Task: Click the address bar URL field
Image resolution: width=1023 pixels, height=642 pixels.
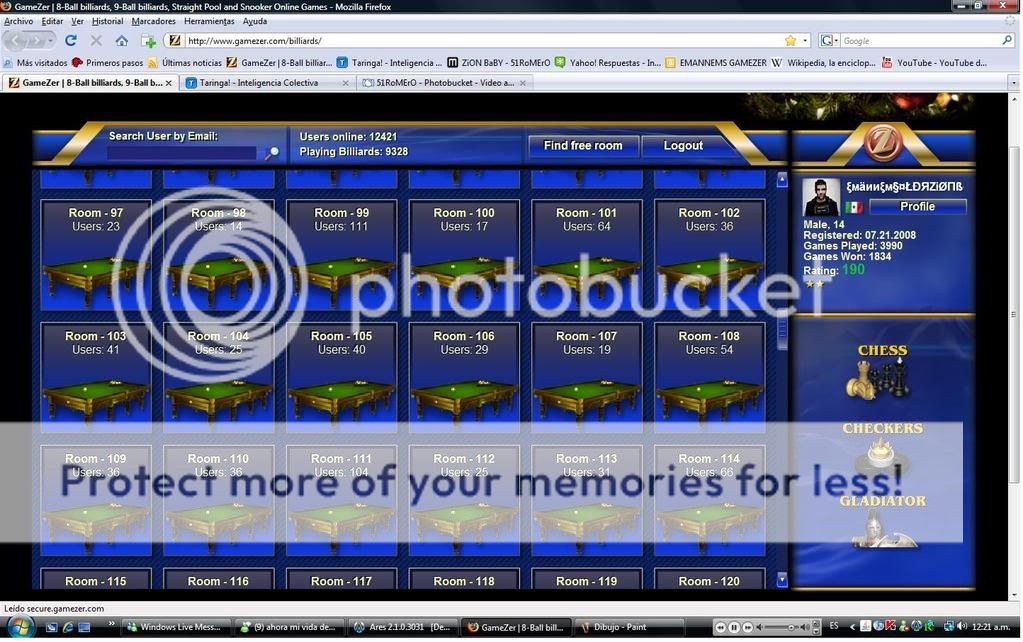Action: pyautogui.click(x=483, y=40)
